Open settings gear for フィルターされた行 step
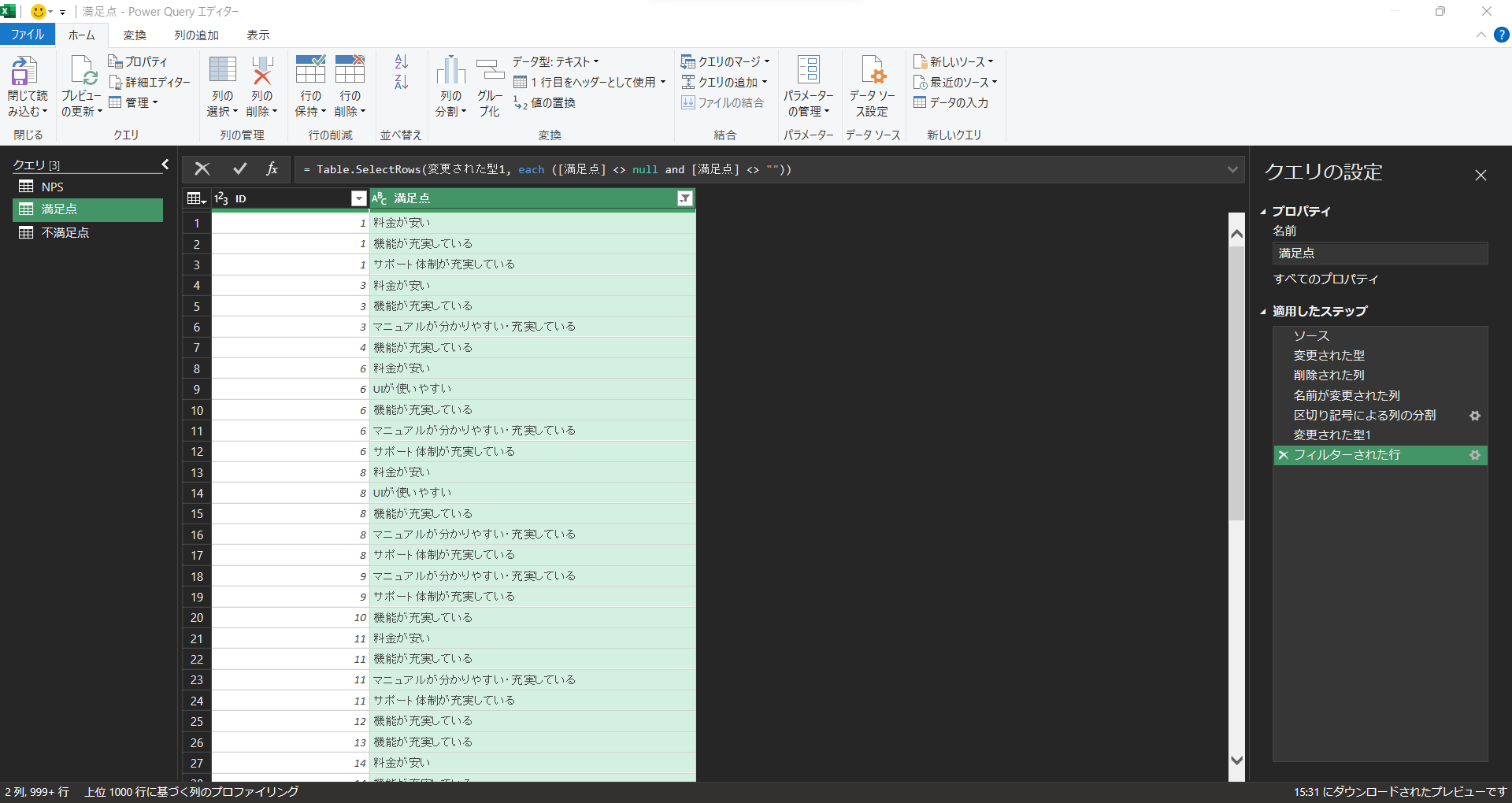The image size is (1512, 803). coord(1475,455)
